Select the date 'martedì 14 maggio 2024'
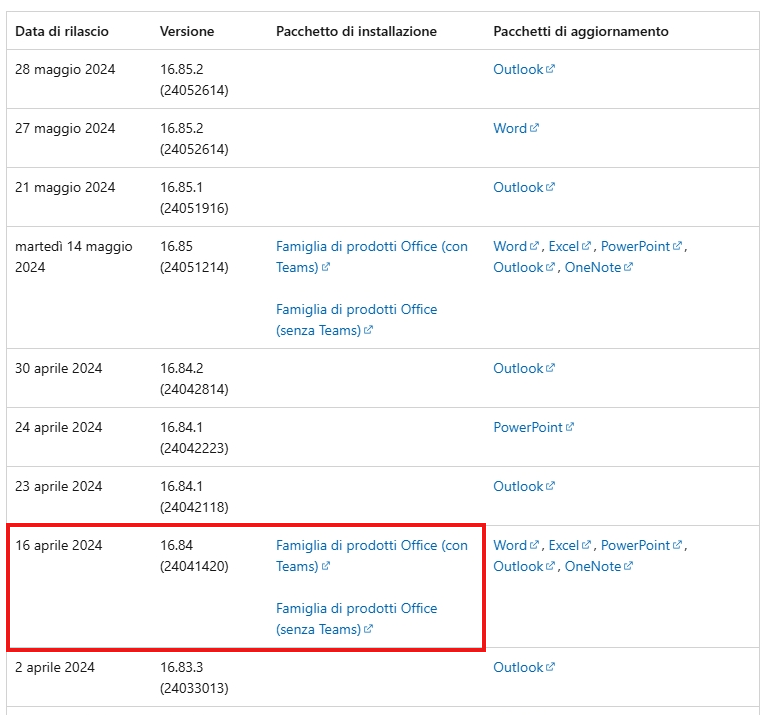 click(x=74, y=257)
